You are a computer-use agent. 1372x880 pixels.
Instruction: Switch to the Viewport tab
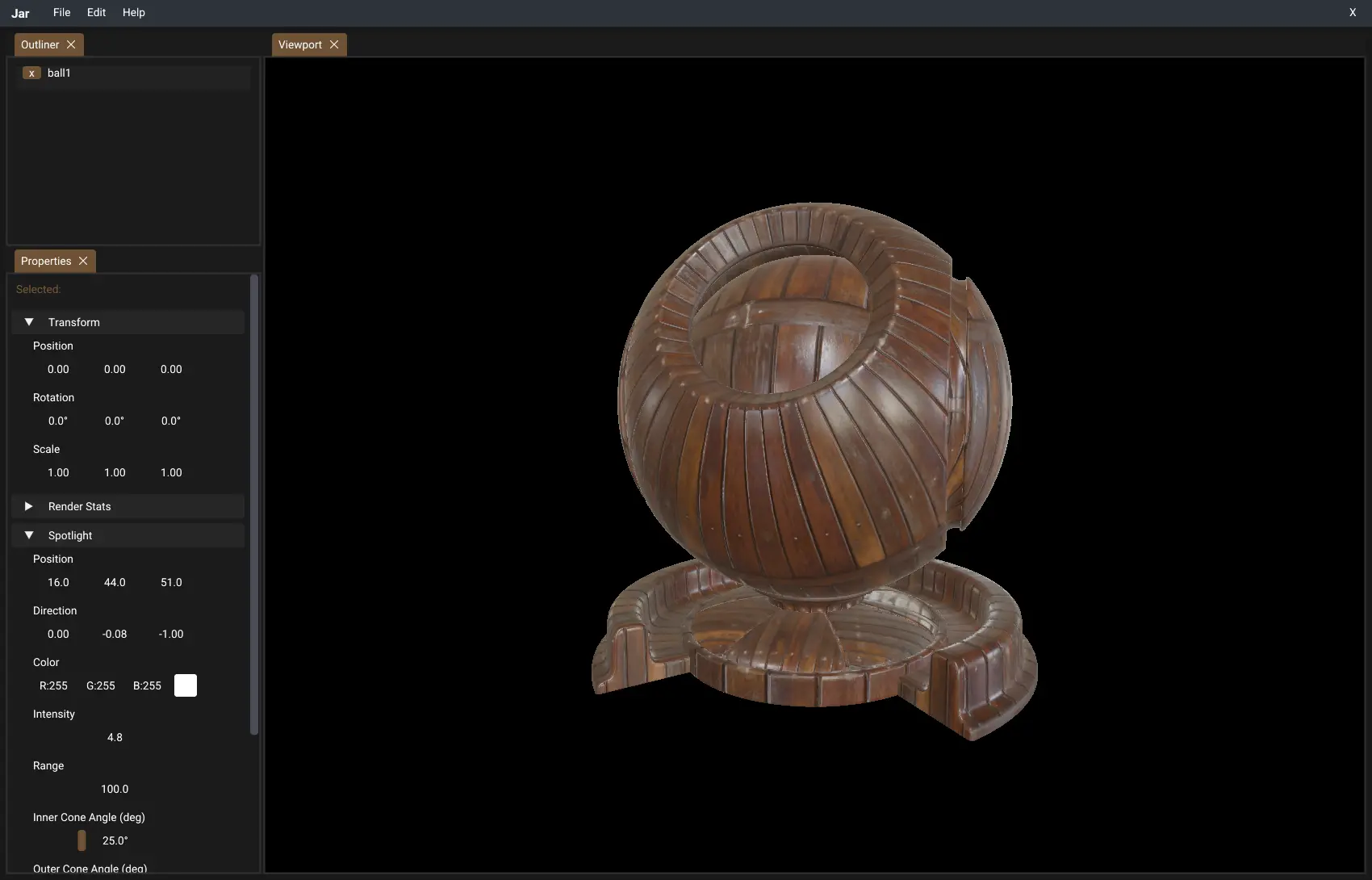click(x=300, y=44)
